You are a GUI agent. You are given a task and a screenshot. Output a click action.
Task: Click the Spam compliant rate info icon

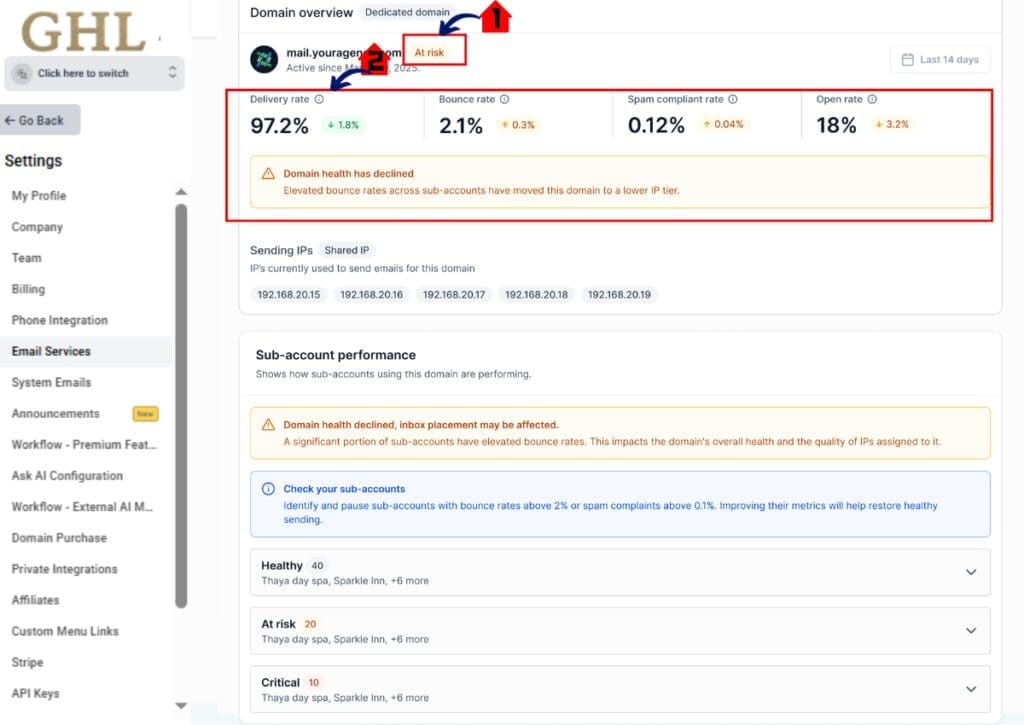tap(733, 99)
